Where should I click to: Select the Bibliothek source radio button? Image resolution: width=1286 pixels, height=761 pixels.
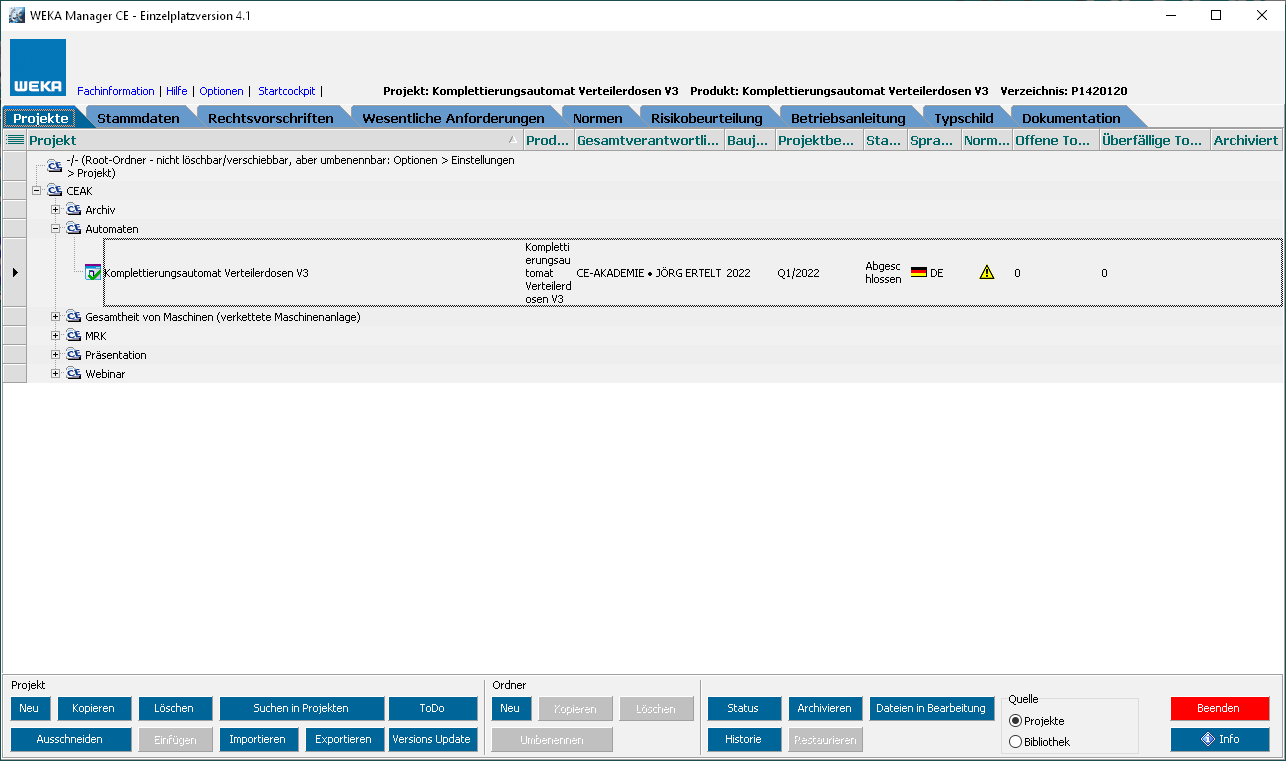coord(1016,742)
